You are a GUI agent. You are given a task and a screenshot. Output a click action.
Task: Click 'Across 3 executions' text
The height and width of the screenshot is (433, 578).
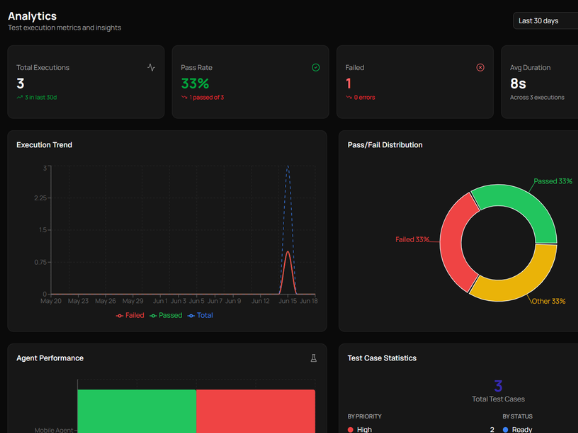coord(537,97)
